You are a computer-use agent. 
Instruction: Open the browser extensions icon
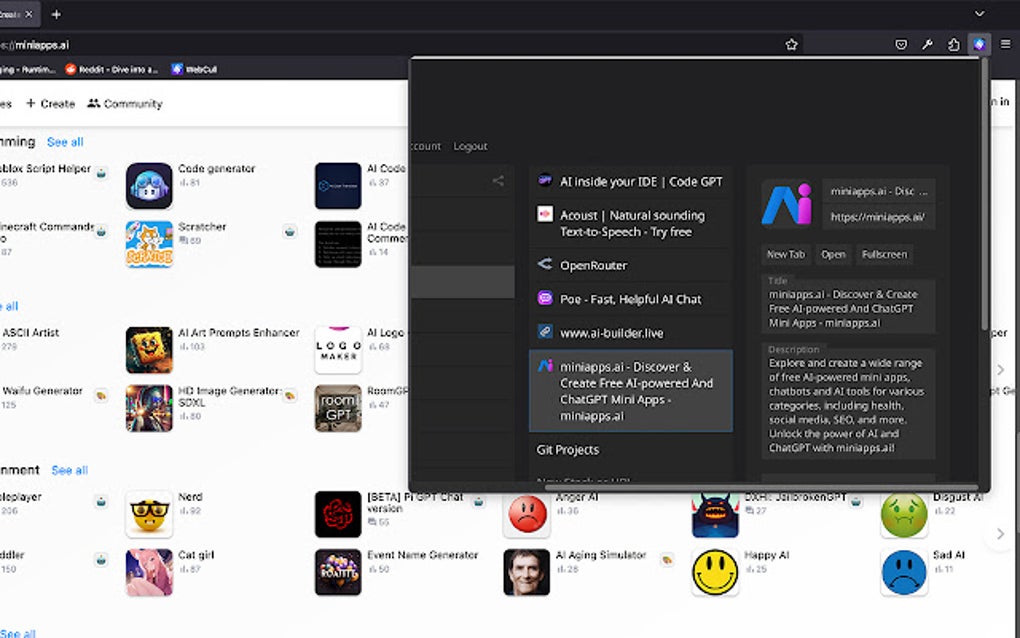pyautogui.click(x=953, y=44)
